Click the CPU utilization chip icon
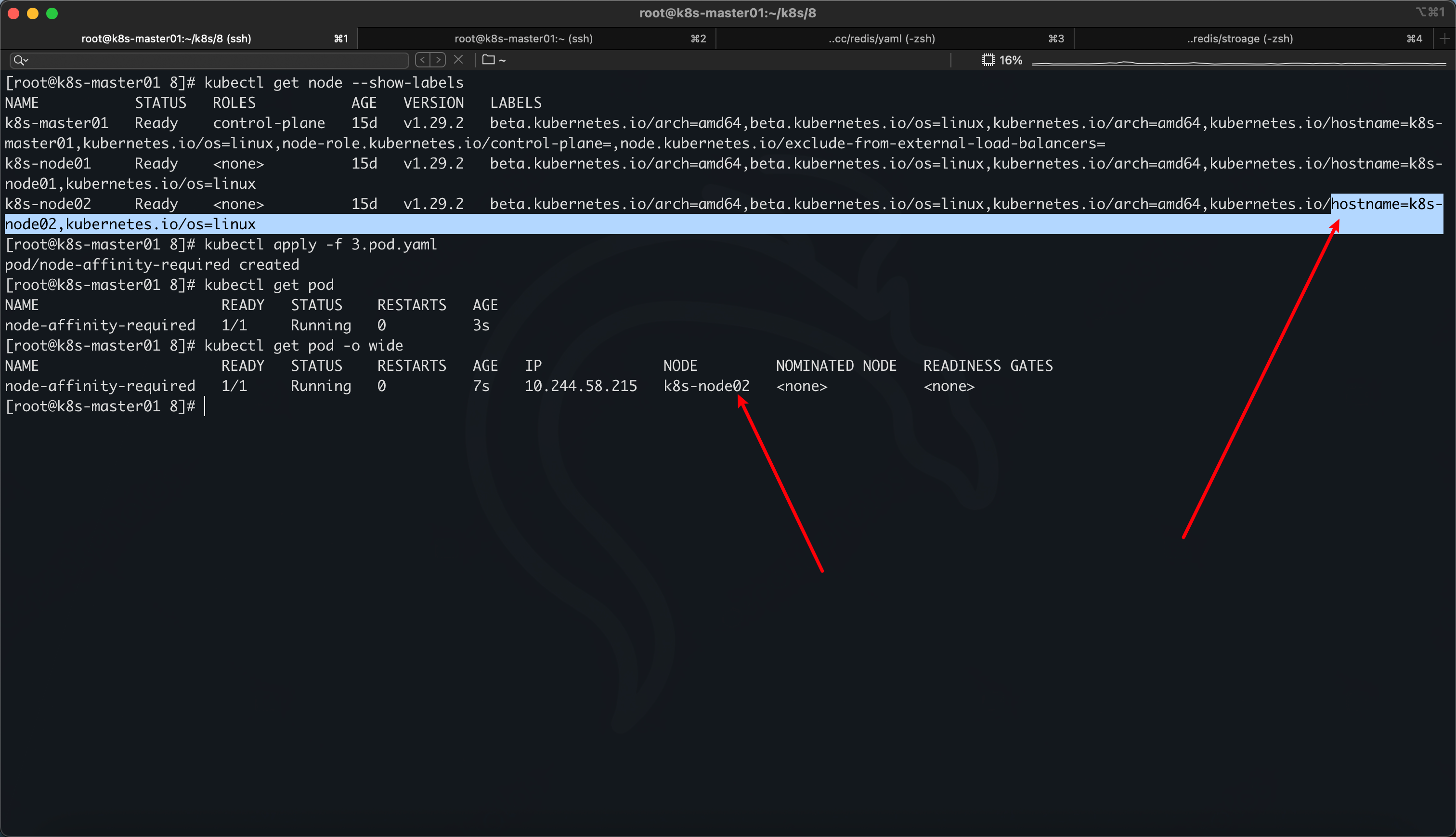This screenshot has height=837, width=1456. click(x=988, y=60)
